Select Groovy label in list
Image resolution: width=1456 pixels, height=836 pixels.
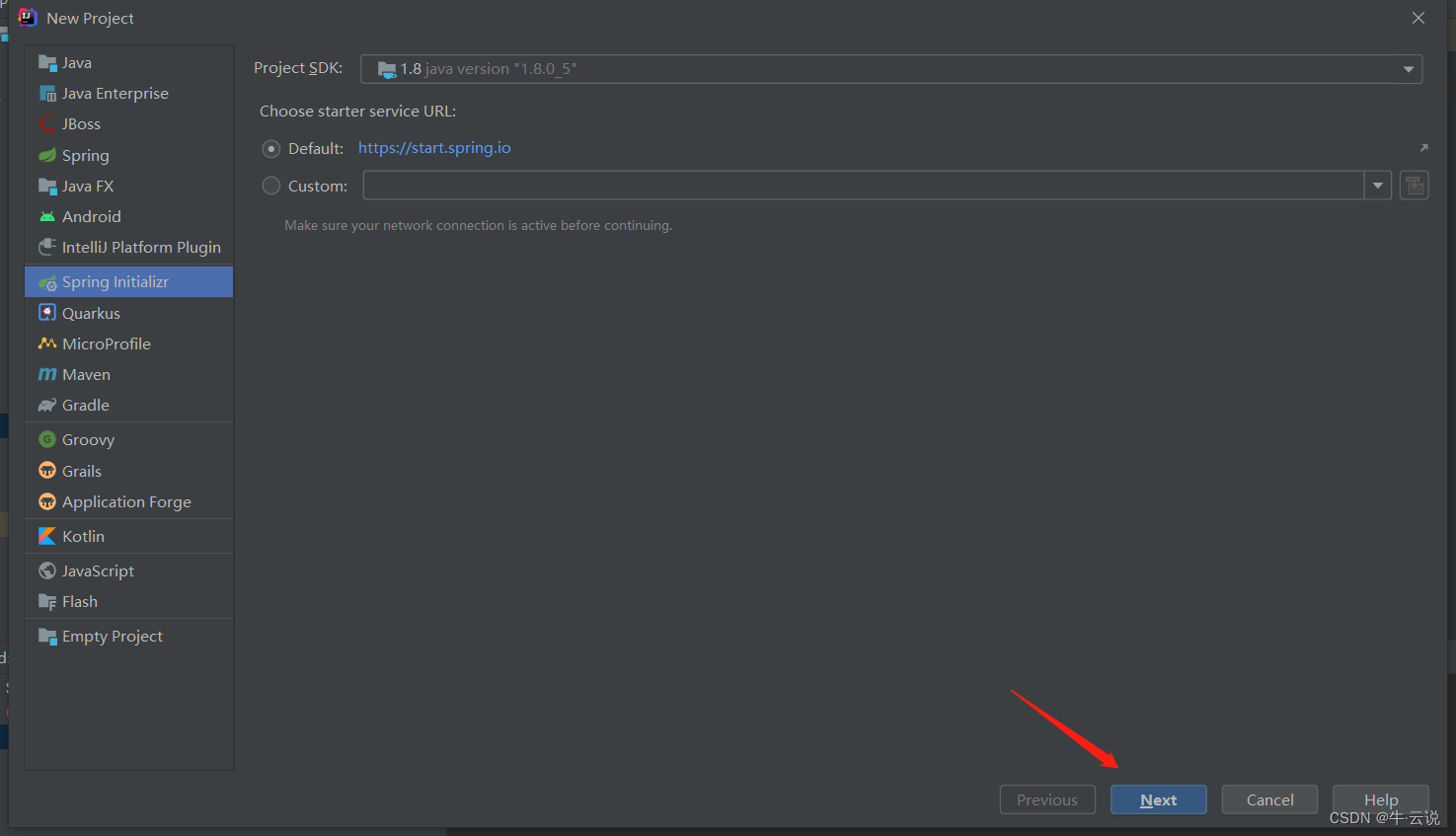(x=88, y=440)
